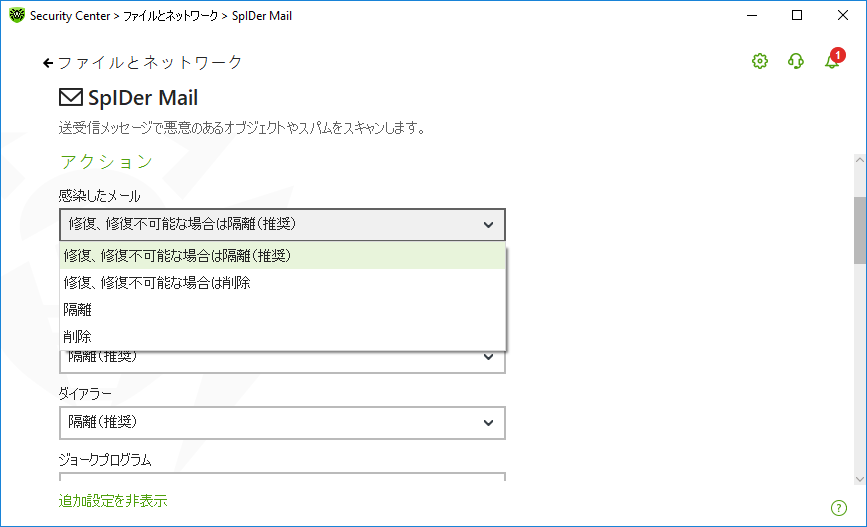Maximize the Security Center window
This screenshot has height=527, width=867.
tap(797, 15)
